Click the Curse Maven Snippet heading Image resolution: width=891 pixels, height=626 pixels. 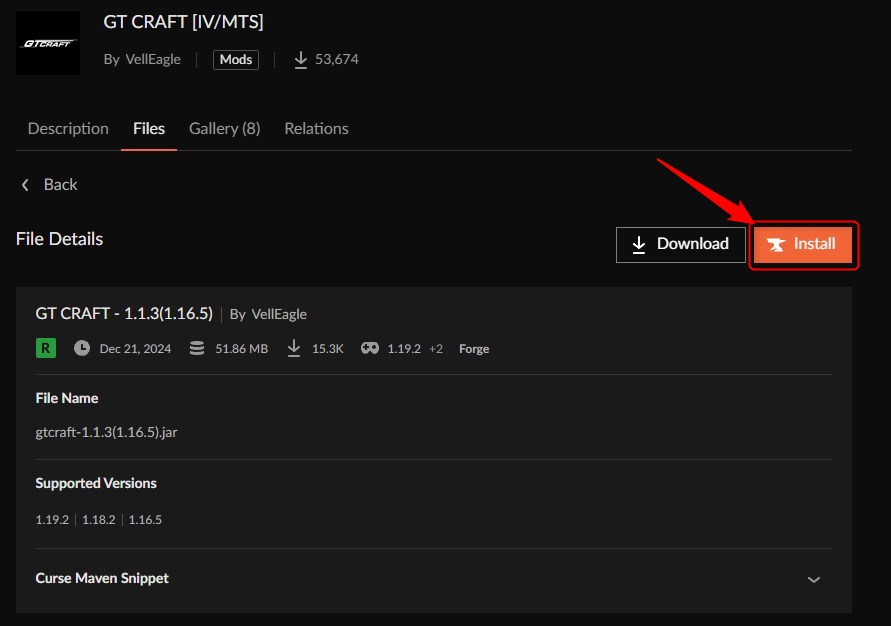(x=102, y=578)
